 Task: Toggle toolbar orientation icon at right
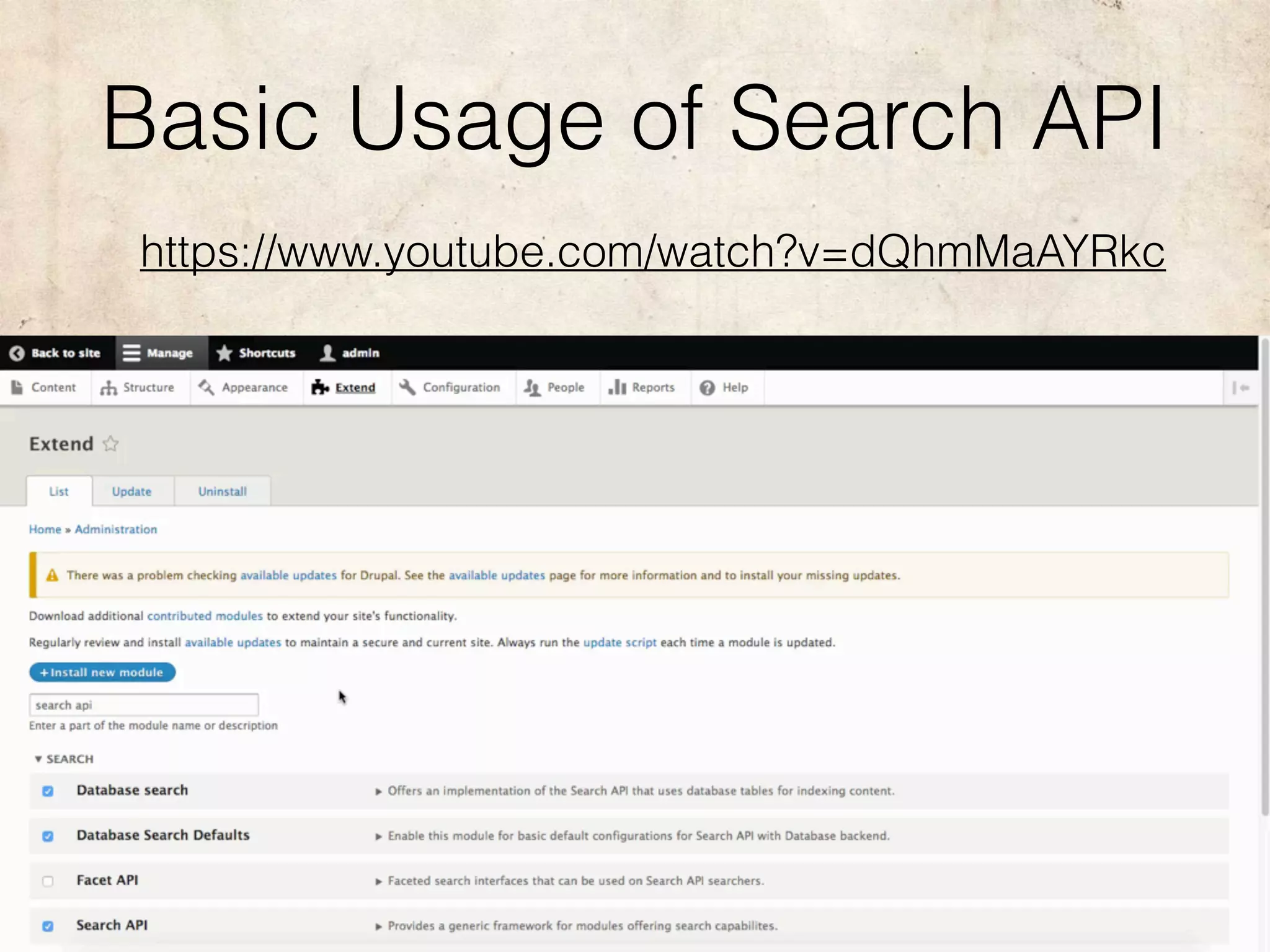click(1240, 388)
